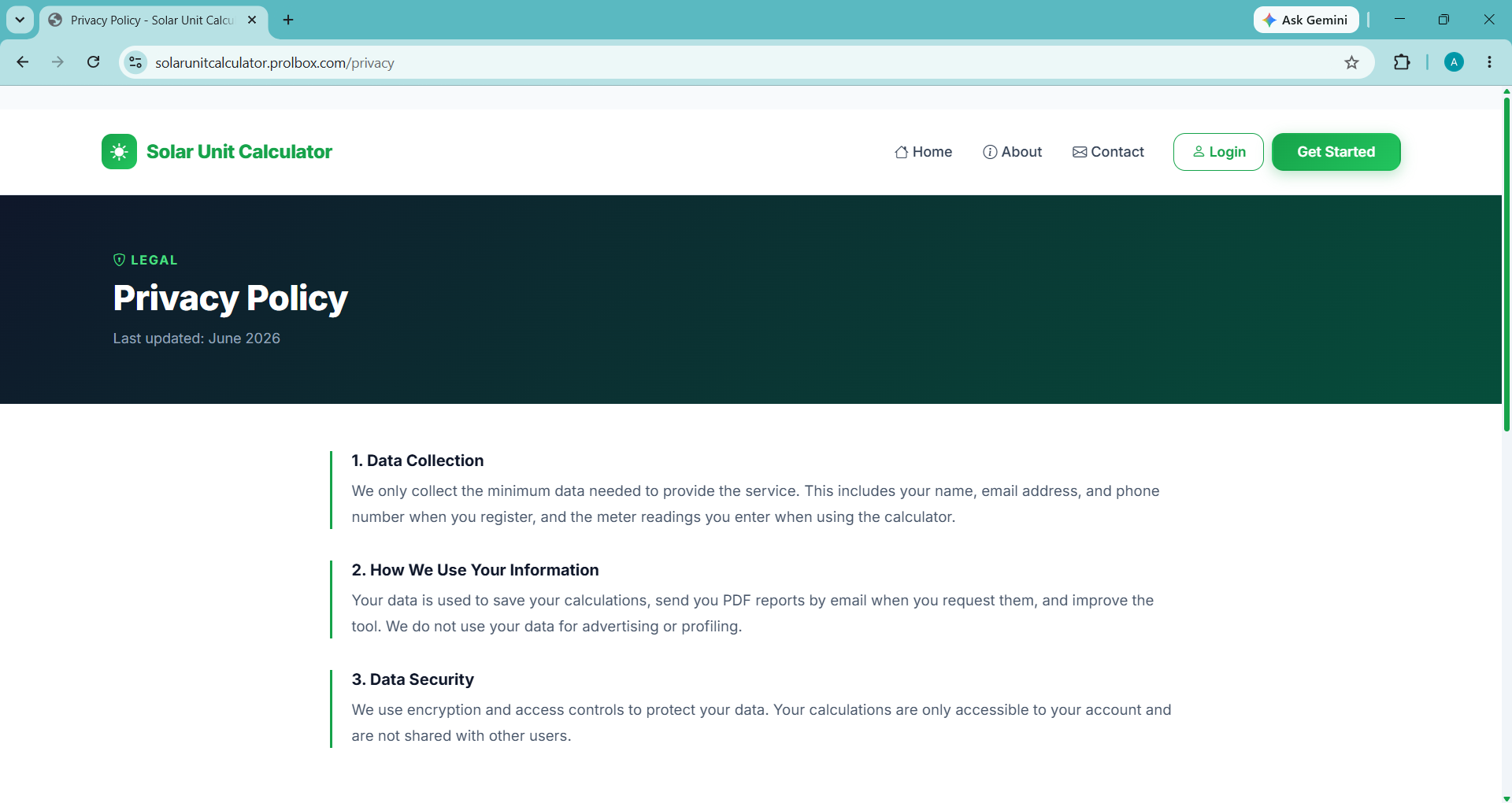Open a new browser tab

[x=288, y=20]
